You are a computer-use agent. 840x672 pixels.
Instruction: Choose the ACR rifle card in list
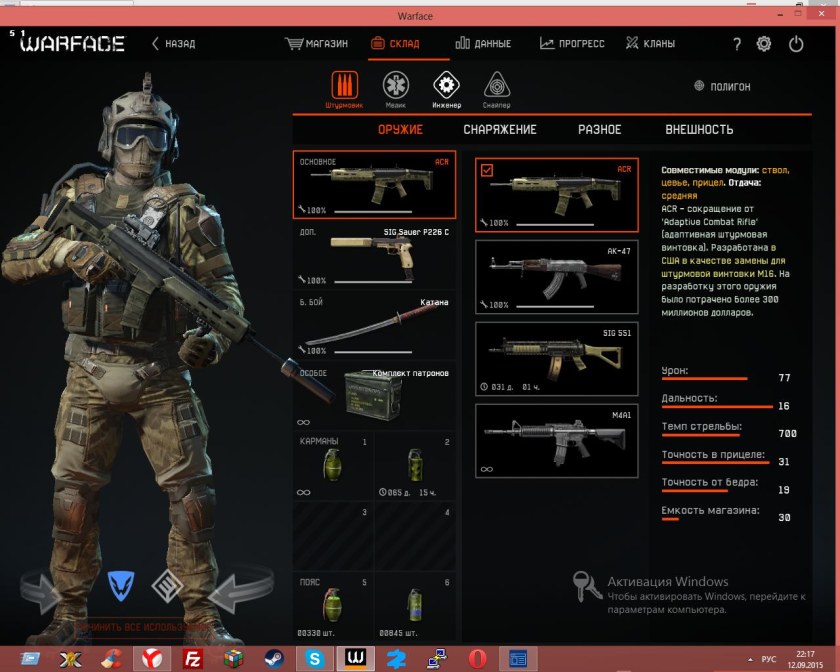pos(557,195)
